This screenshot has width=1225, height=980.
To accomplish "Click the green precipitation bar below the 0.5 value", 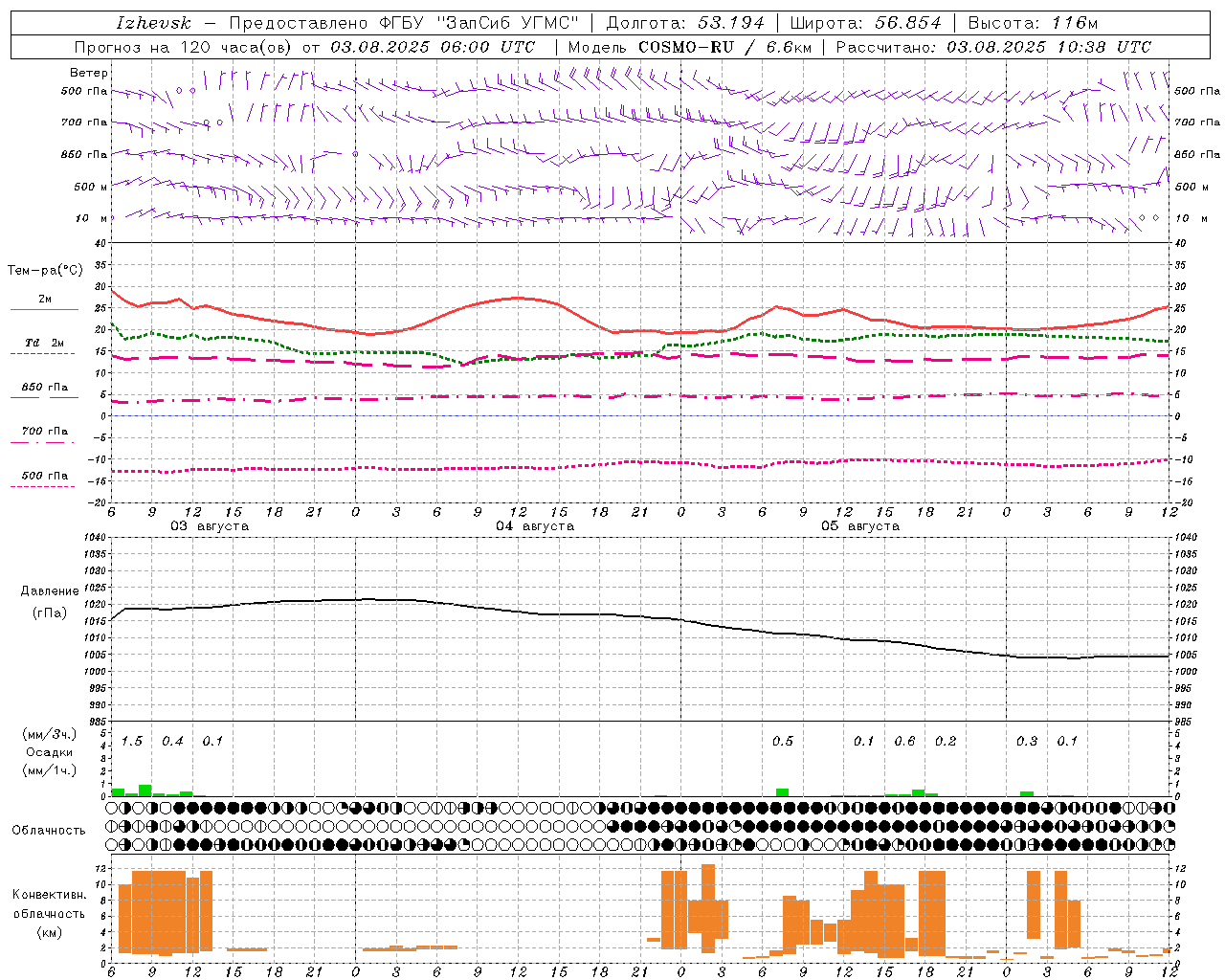I will [x=783, y=792].
